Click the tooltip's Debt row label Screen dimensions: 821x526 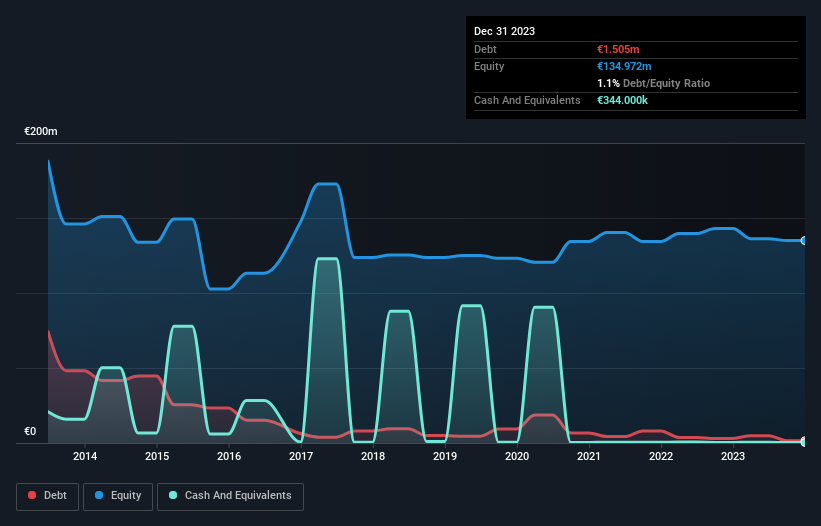485,49
